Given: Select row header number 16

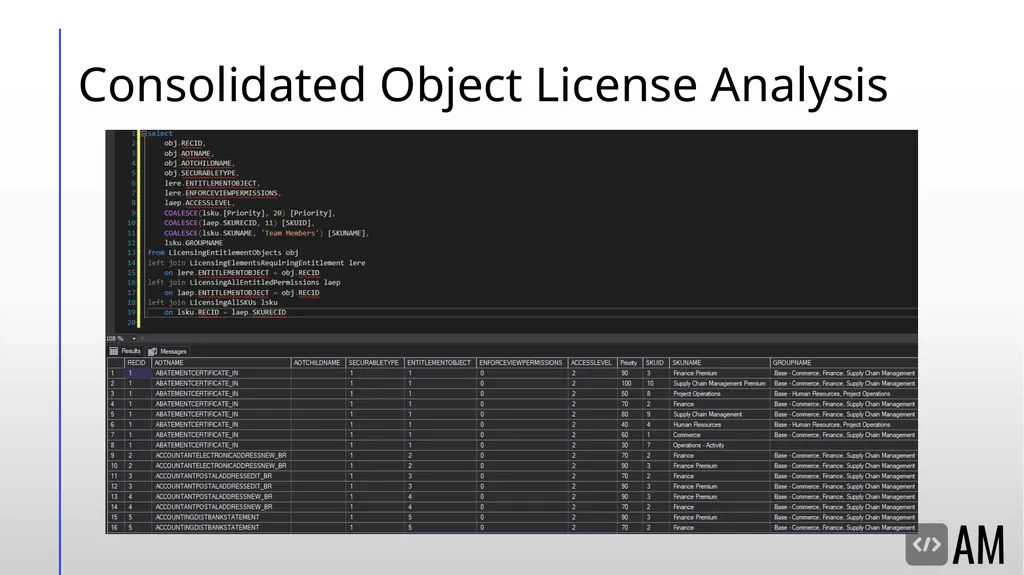Looking at the screenshot, I should (115, 527).
